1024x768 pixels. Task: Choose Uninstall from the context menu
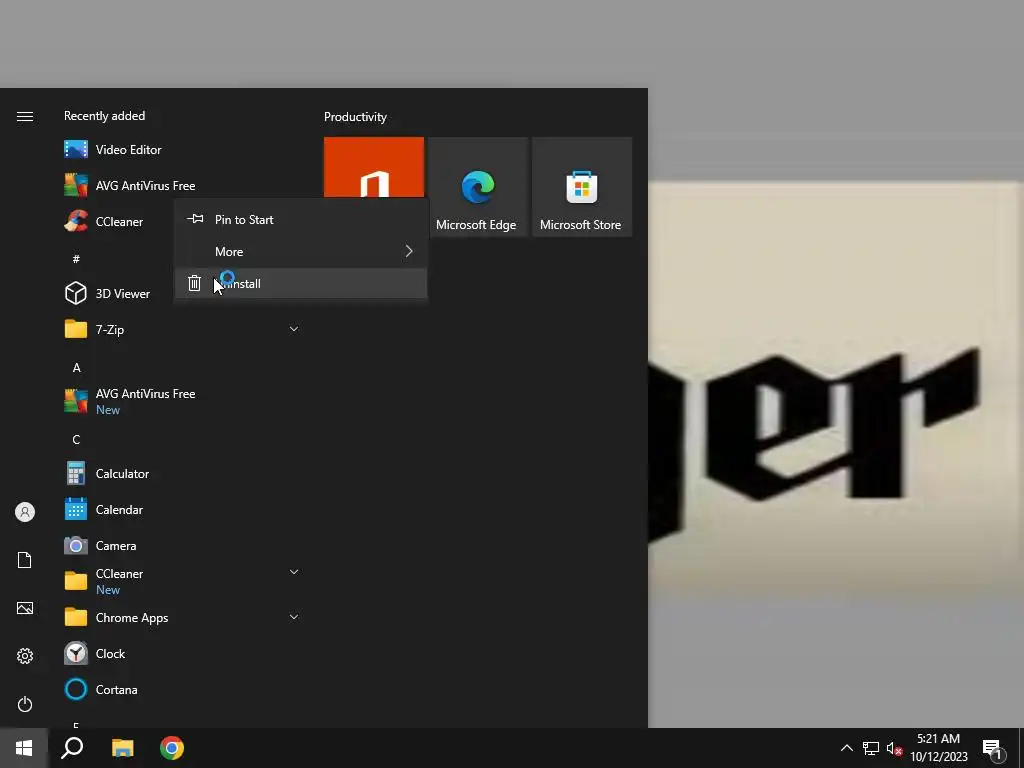click(300, 283)
